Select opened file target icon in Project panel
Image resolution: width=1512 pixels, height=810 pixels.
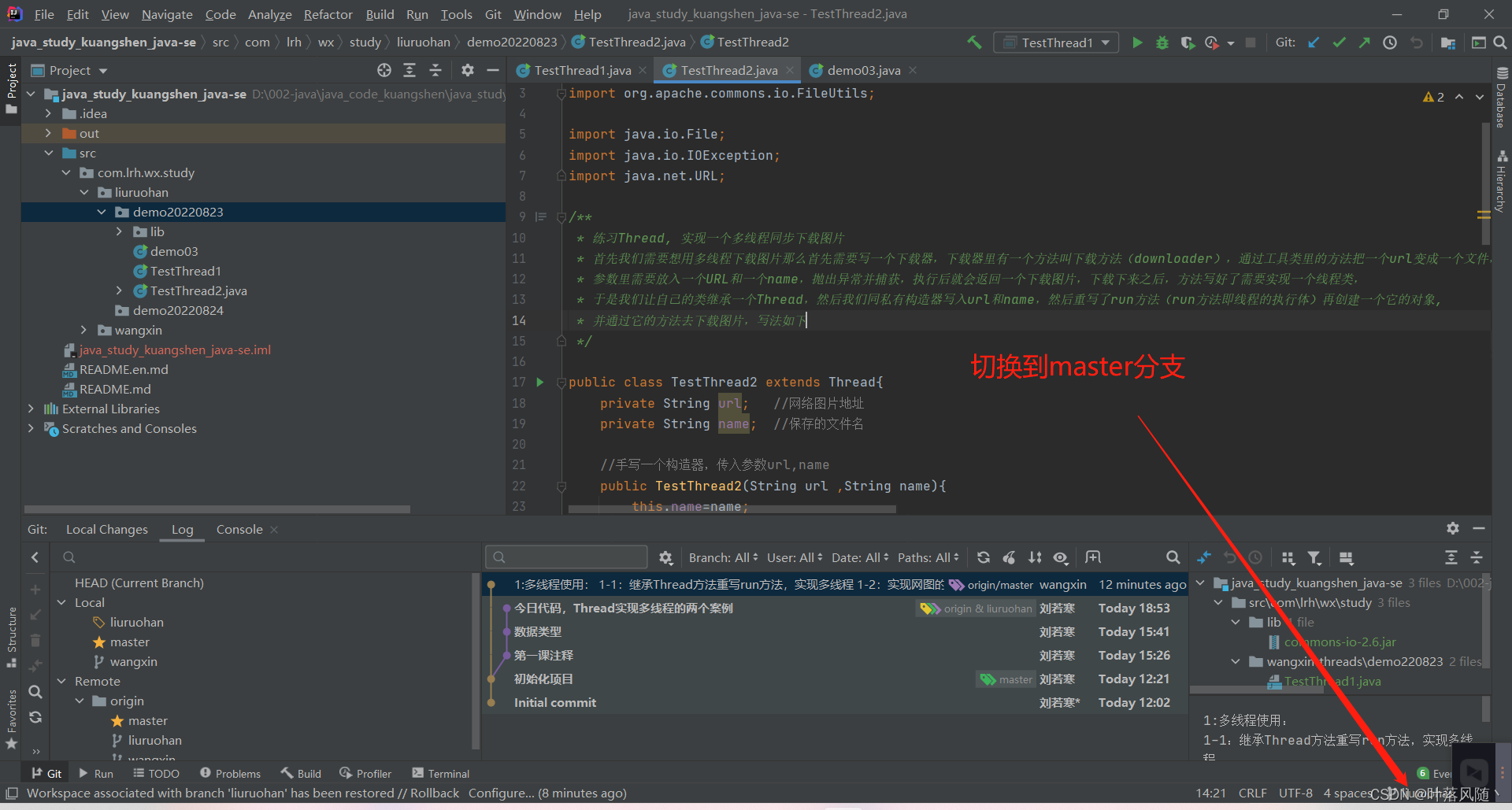[384, 70]
